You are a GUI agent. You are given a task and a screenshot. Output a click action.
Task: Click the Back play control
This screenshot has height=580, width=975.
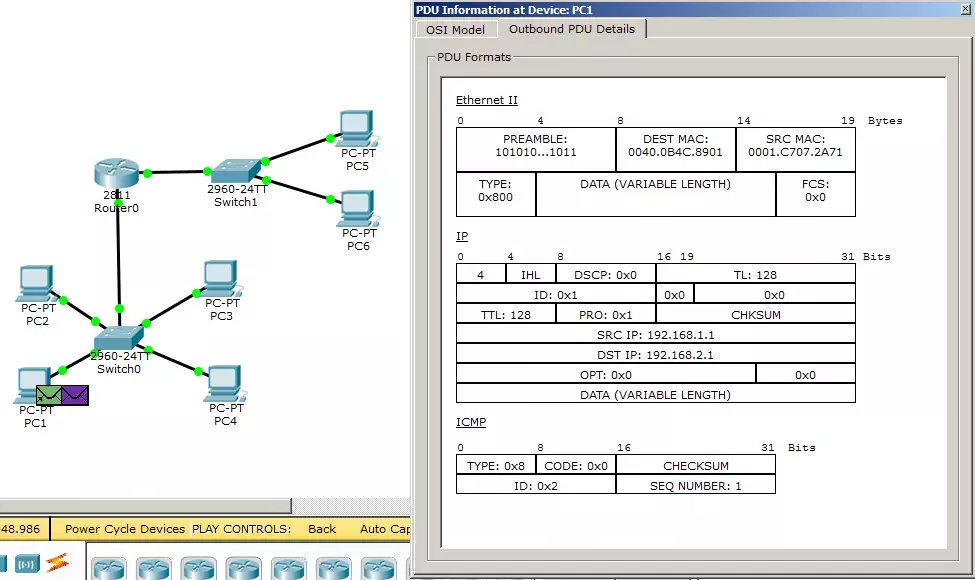coord(322,529)
